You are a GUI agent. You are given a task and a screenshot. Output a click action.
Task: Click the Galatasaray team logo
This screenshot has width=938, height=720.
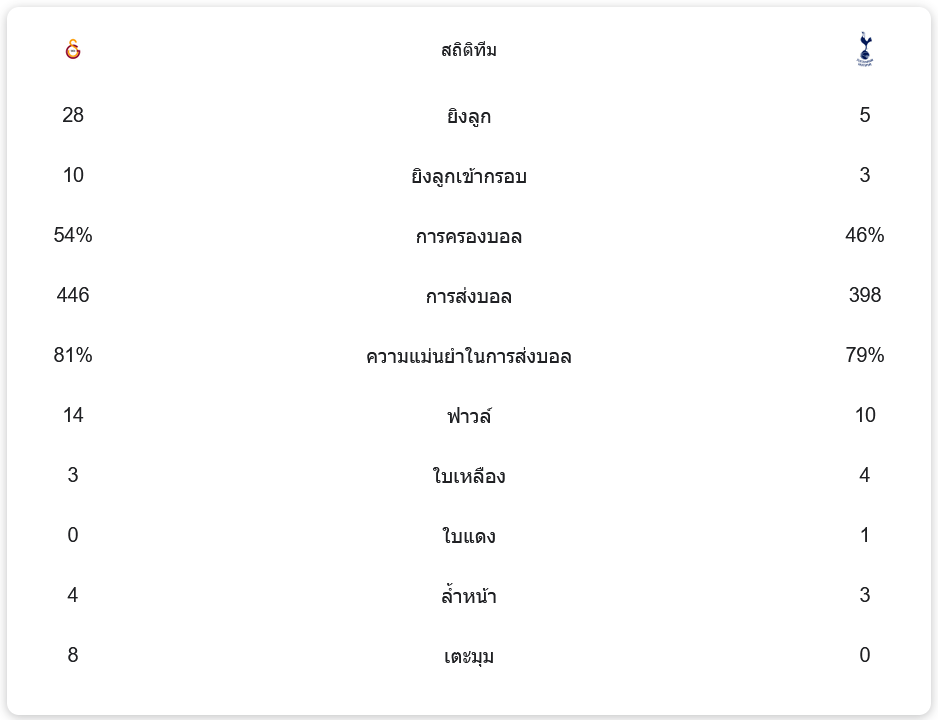(72, 49)
